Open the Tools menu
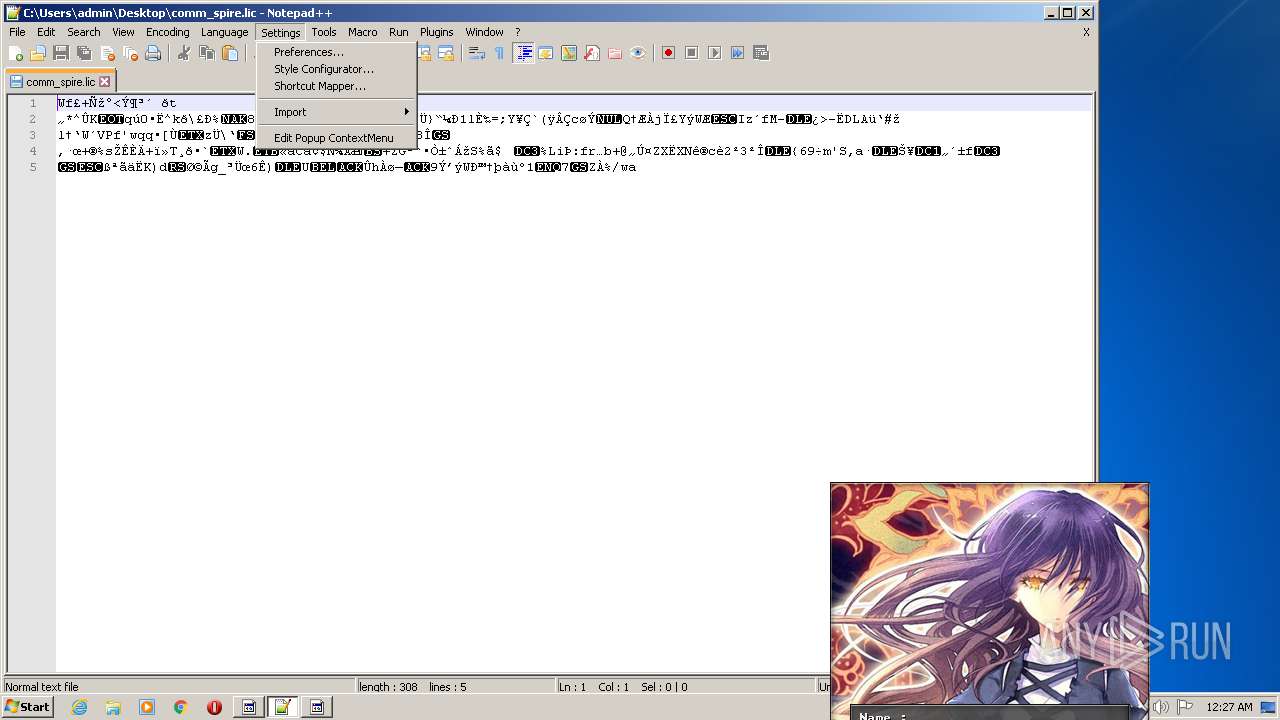The image size is (1280, 720). coord(324,32)
